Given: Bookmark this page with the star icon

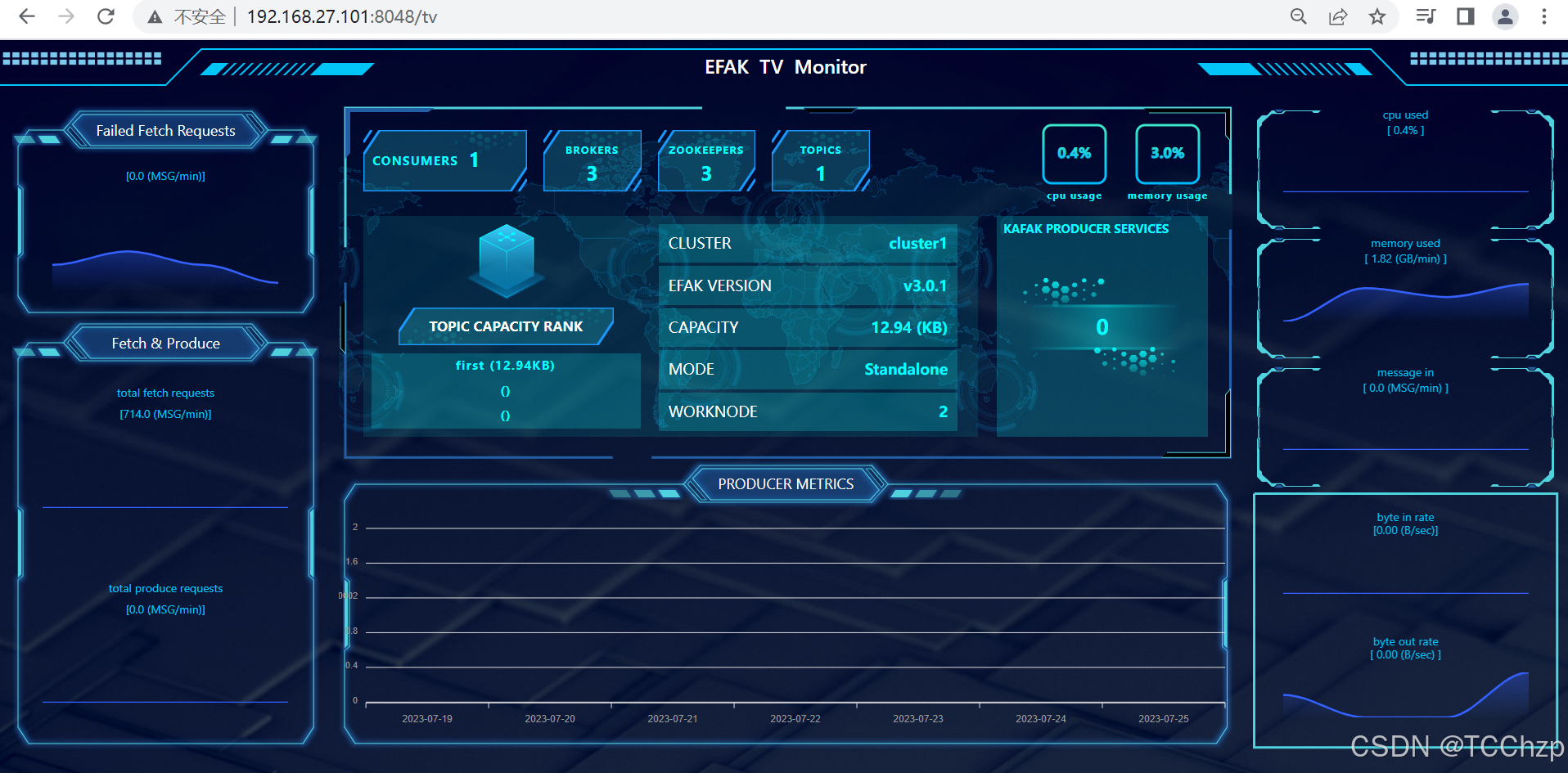Looking at the screenshot, I should (1377, 16).
